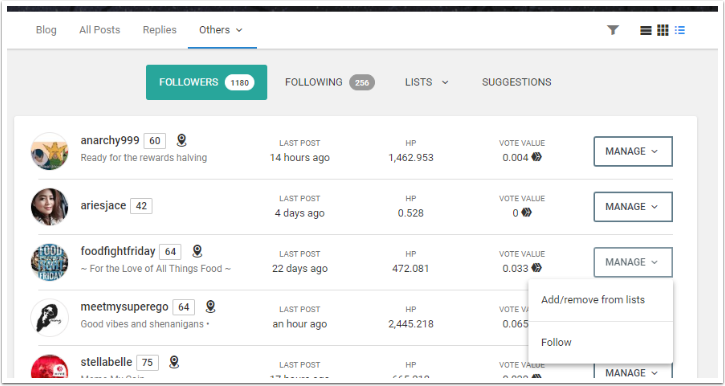Show the FOLLOWING 256 list

[330, 82]
